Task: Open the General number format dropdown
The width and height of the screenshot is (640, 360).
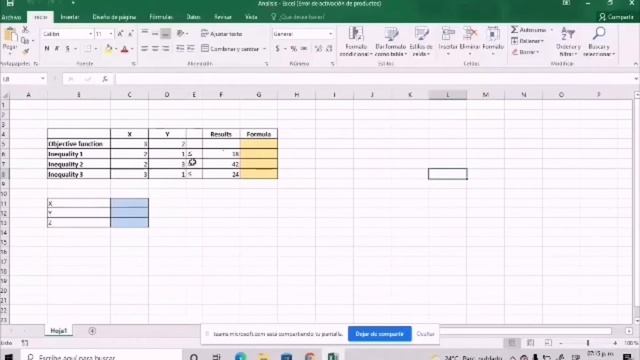Action: point(330,34)
